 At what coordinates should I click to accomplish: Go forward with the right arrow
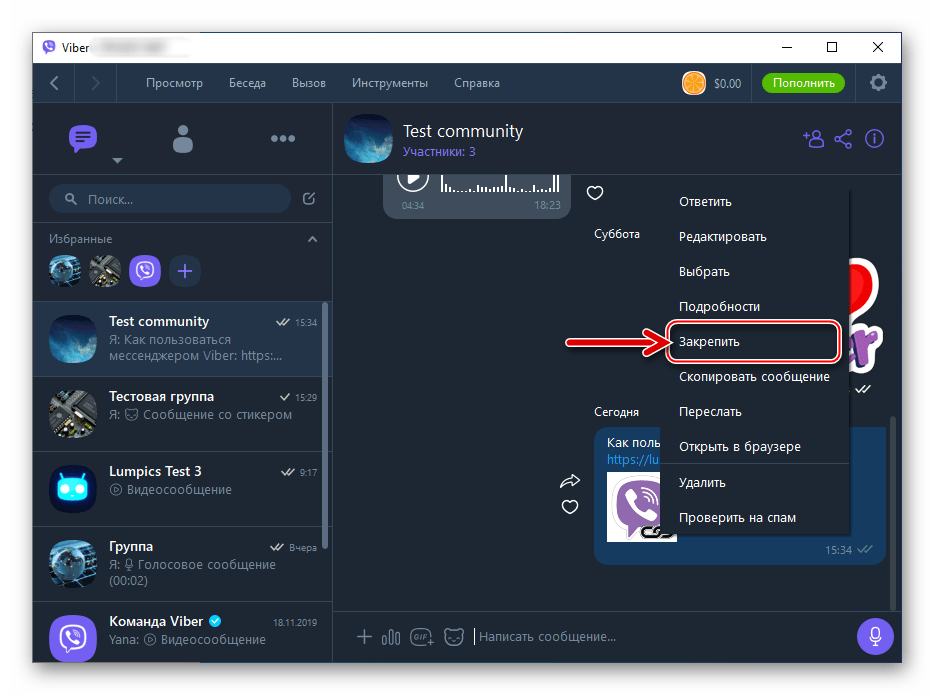95,83
